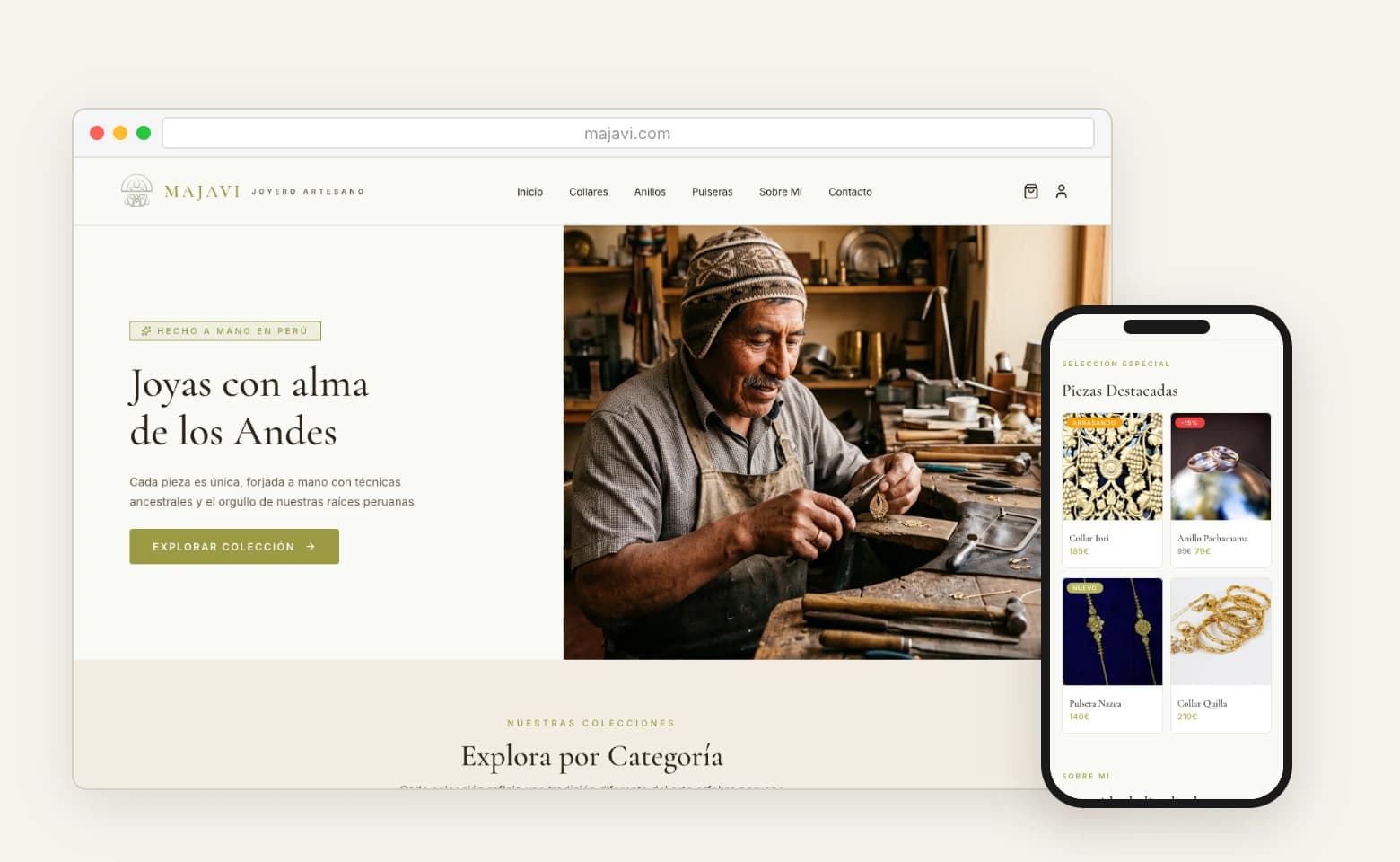Click the Explorar Colección button
The width and height of the screenshot is (1400, 862).
(x=234, y=546)
